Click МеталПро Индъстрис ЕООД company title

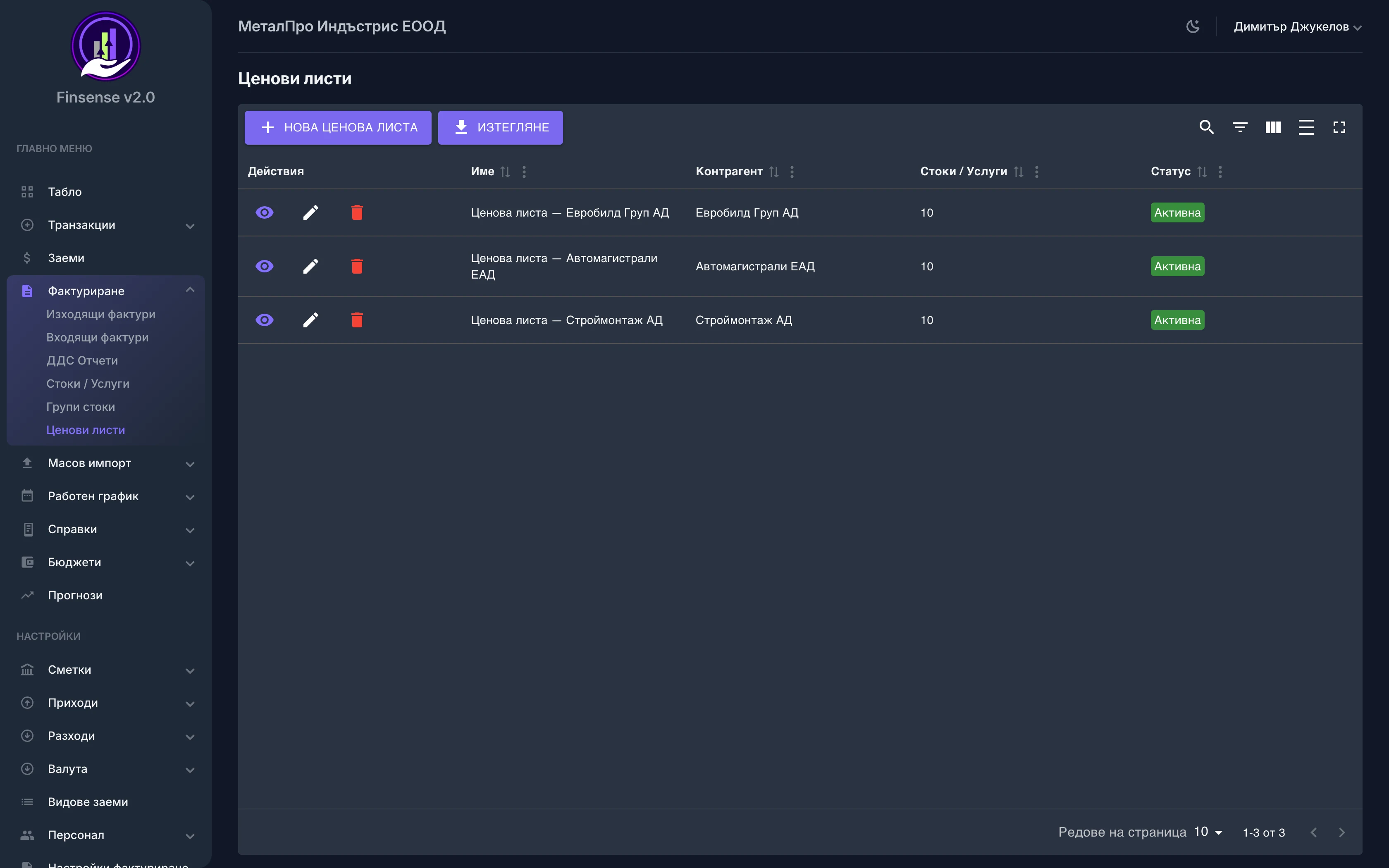coord(342,26)
